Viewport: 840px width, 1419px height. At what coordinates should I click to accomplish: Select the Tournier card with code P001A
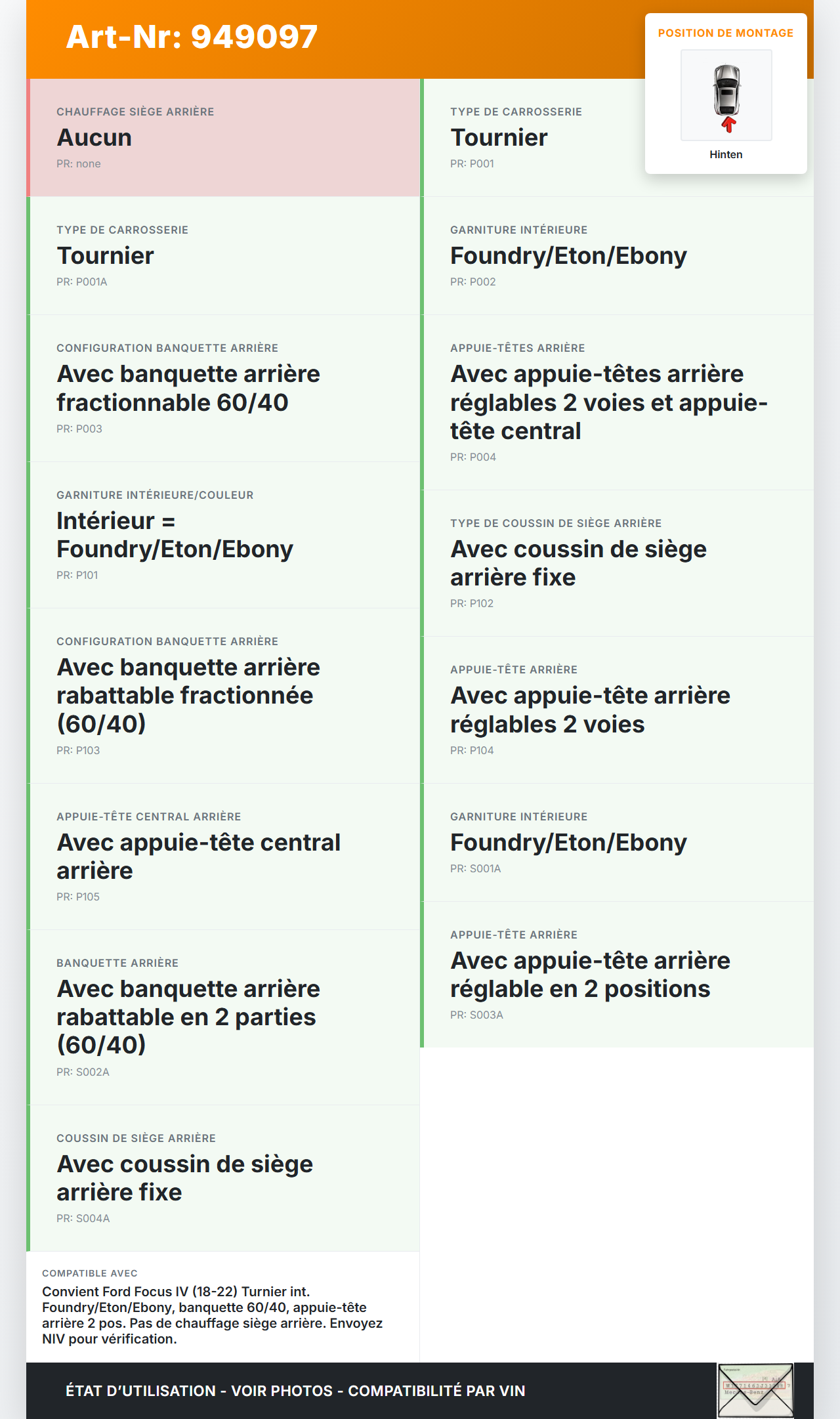point(223,255)
